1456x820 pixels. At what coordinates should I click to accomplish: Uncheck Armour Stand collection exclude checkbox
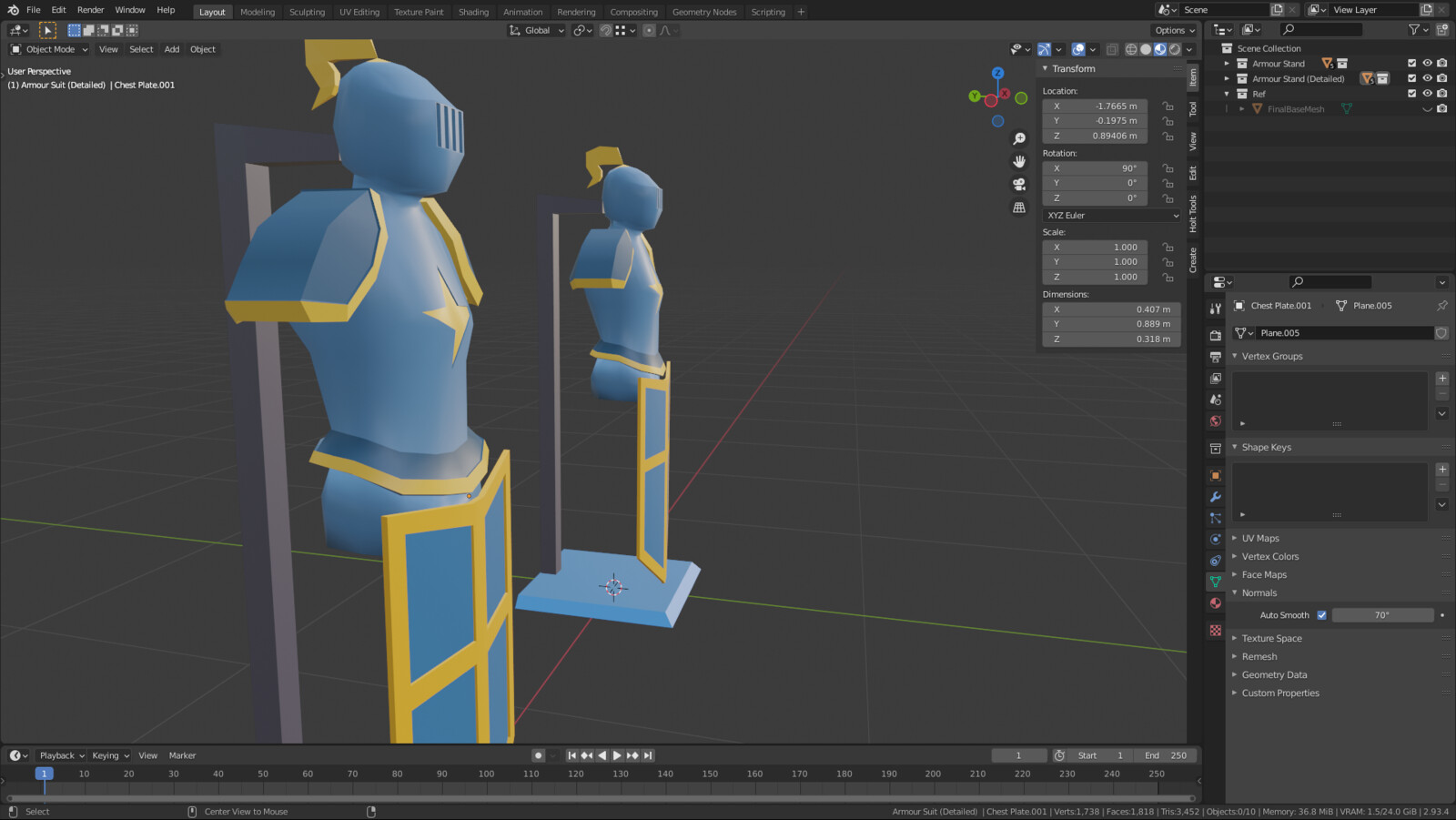tap(1412, 64)
